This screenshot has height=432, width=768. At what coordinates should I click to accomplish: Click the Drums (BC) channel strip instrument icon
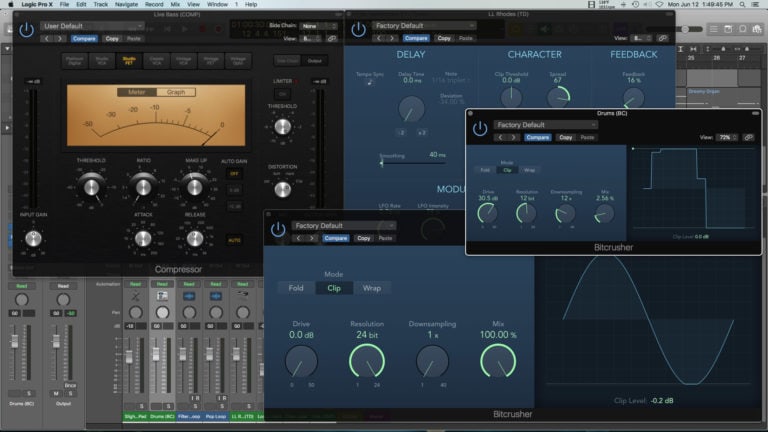coord(162,296)
